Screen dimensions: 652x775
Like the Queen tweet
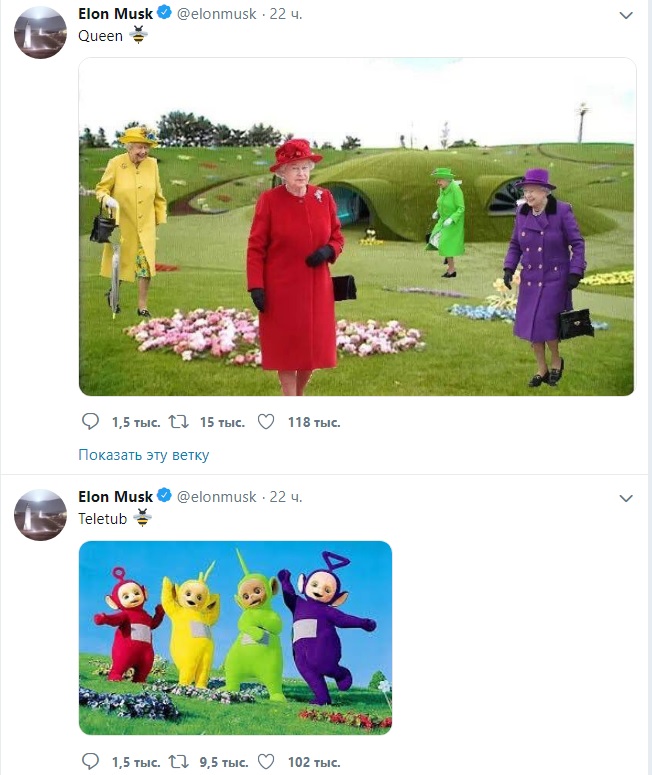[266, 422]
